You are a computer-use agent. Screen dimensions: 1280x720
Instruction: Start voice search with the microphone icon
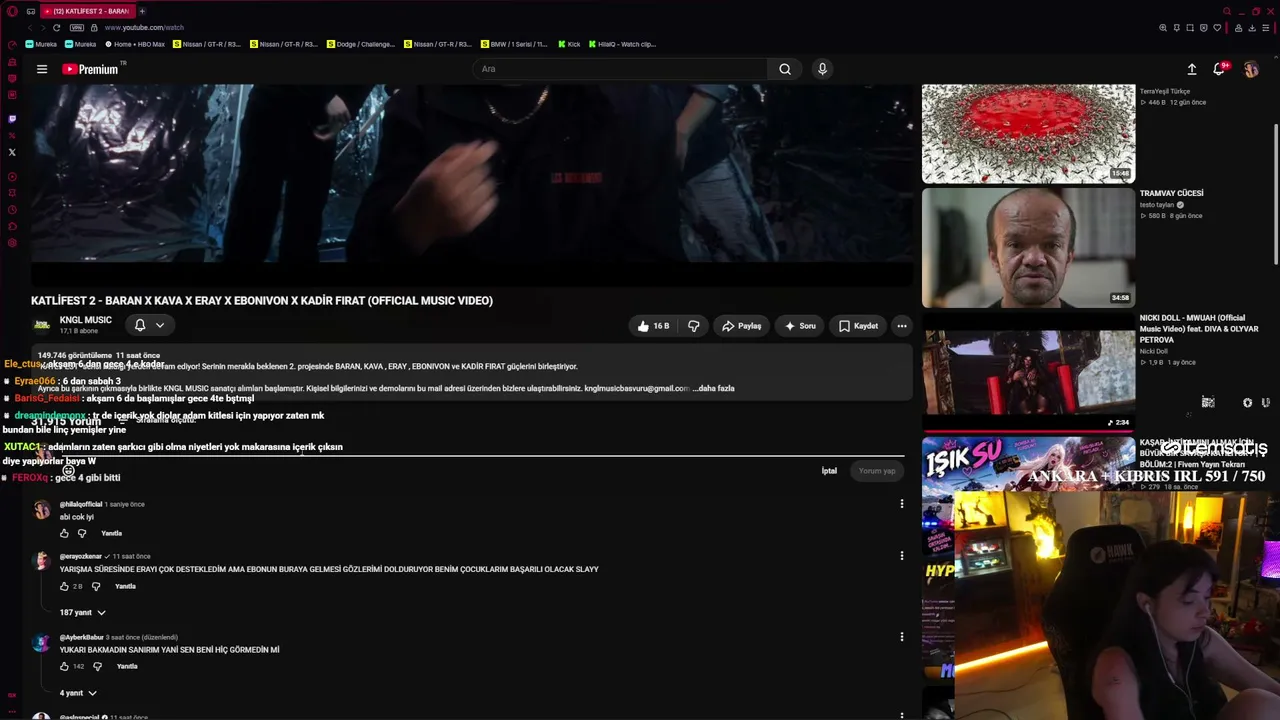click(x=822, y=69)
